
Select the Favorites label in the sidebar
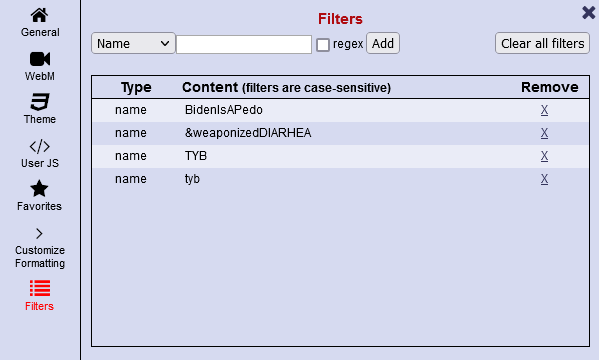(x=39, y=206)
